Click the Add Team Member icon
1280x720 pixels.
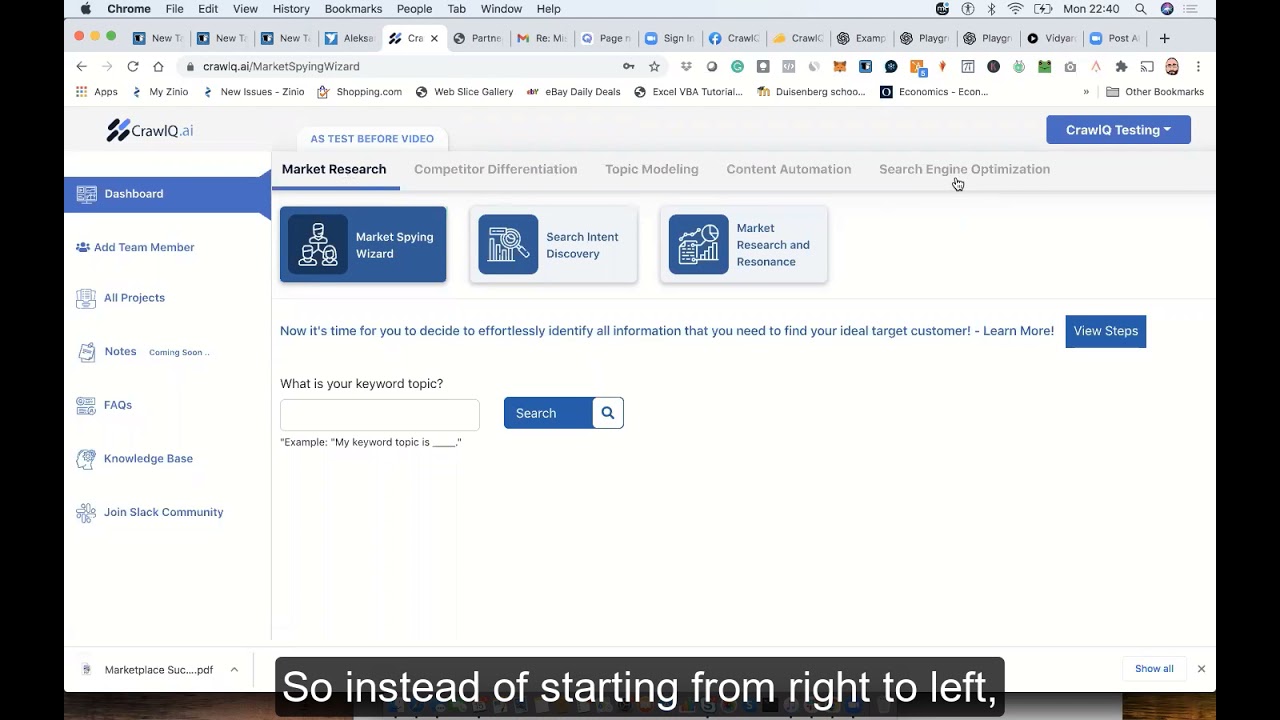click(83, 247)
